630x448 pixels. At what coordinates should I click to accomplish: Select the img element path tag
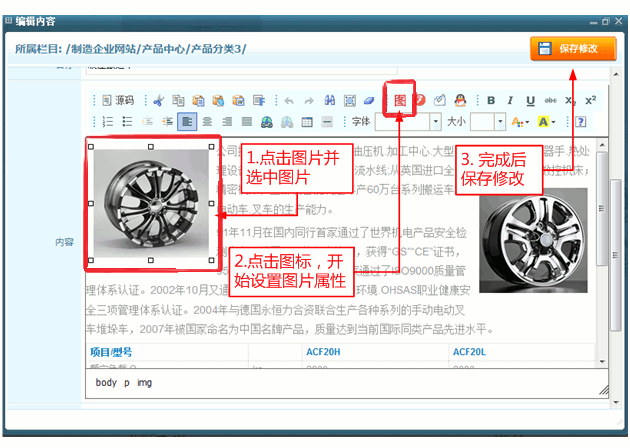tap(144, 382)
